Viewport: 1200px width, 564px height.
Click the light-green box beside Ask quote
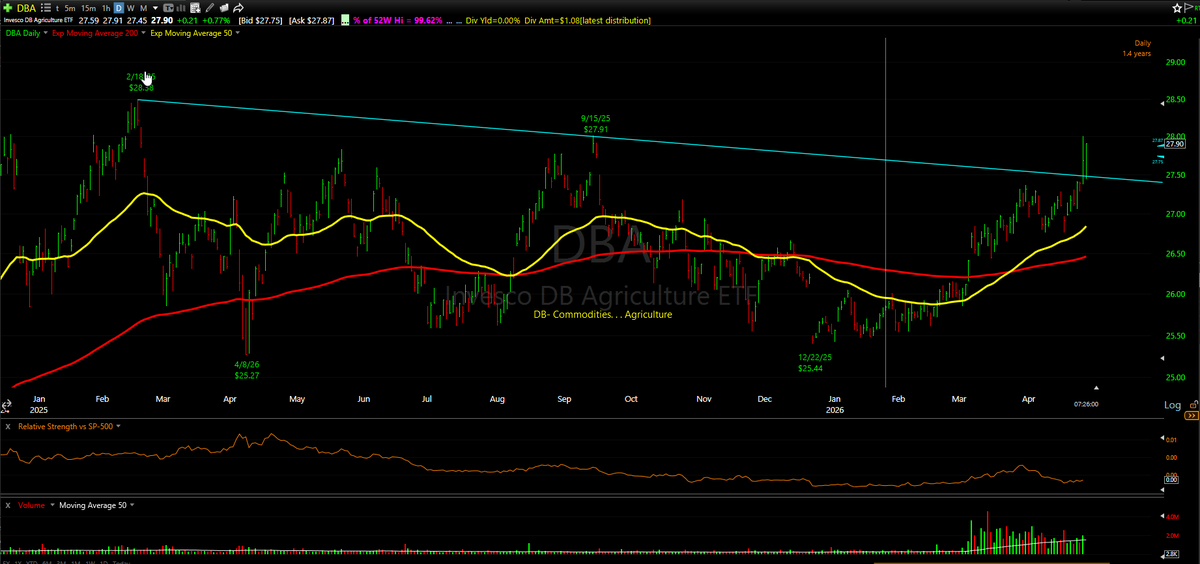(345, 21)
